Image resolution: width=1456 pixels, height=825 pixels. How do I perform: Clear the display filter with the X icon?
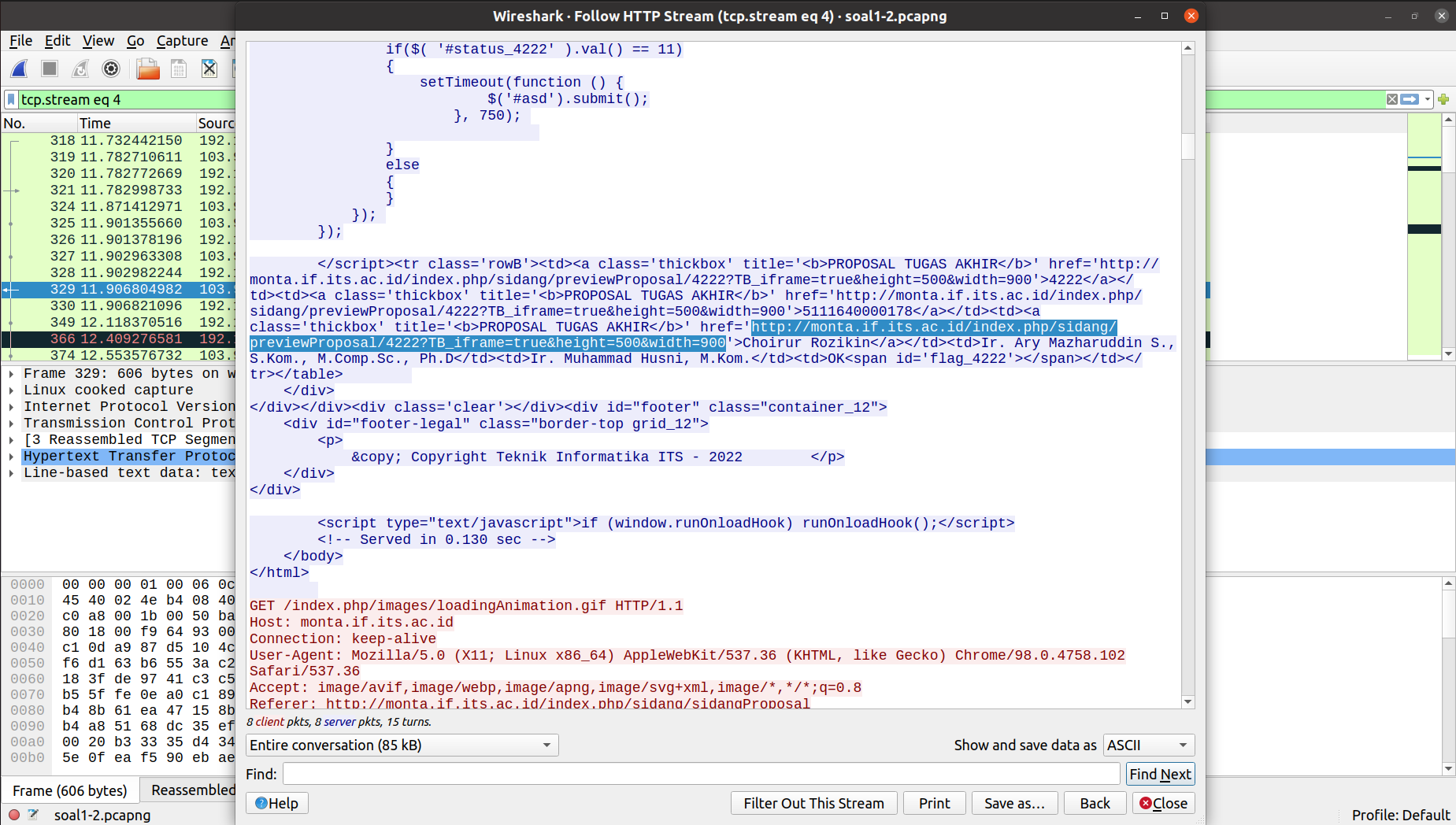coord(1392,99)
